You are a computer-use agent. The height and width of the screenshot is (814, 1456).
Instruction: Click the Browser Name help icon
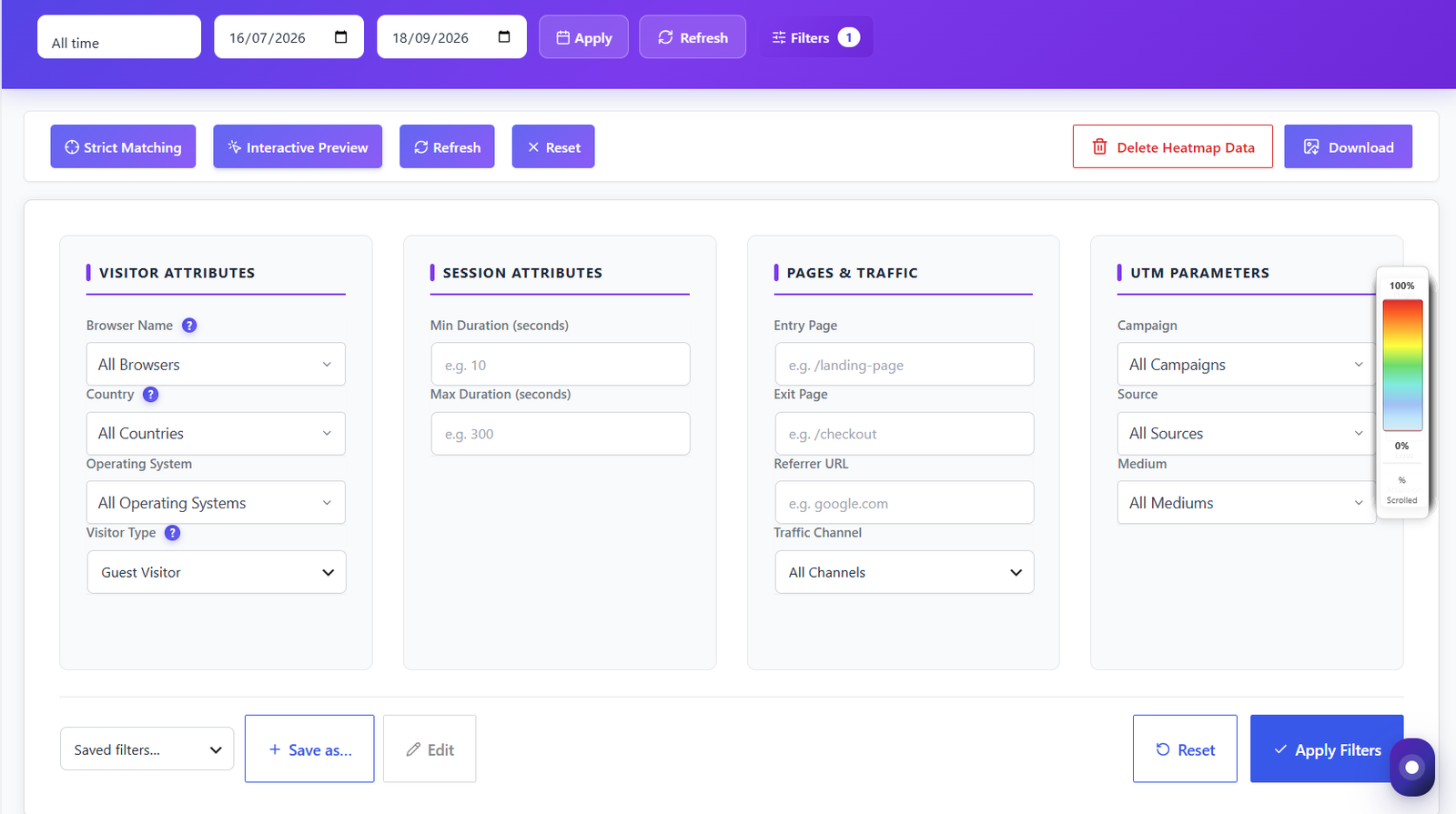[189, 326]
